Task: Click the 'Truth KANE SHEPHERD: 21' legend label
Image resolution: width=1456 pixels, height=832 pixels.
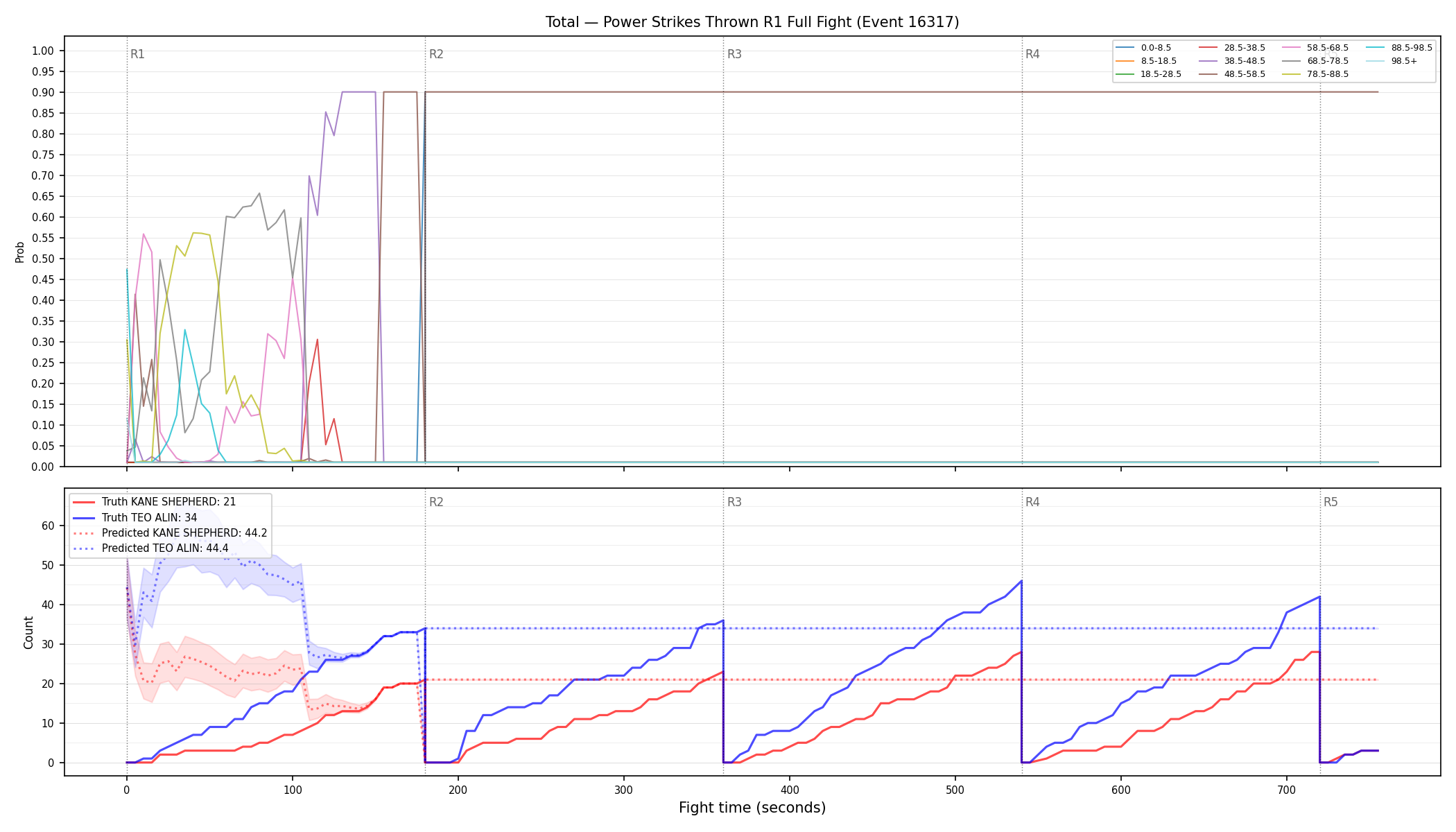Action: click(x=168, y=502)
